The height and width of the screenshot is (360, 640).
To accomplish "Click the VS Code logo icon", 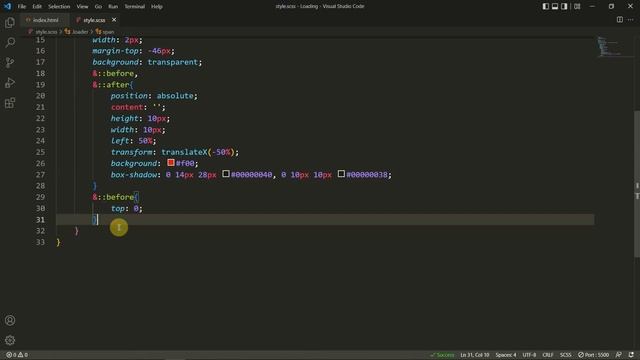I will (x=7, y=6).
